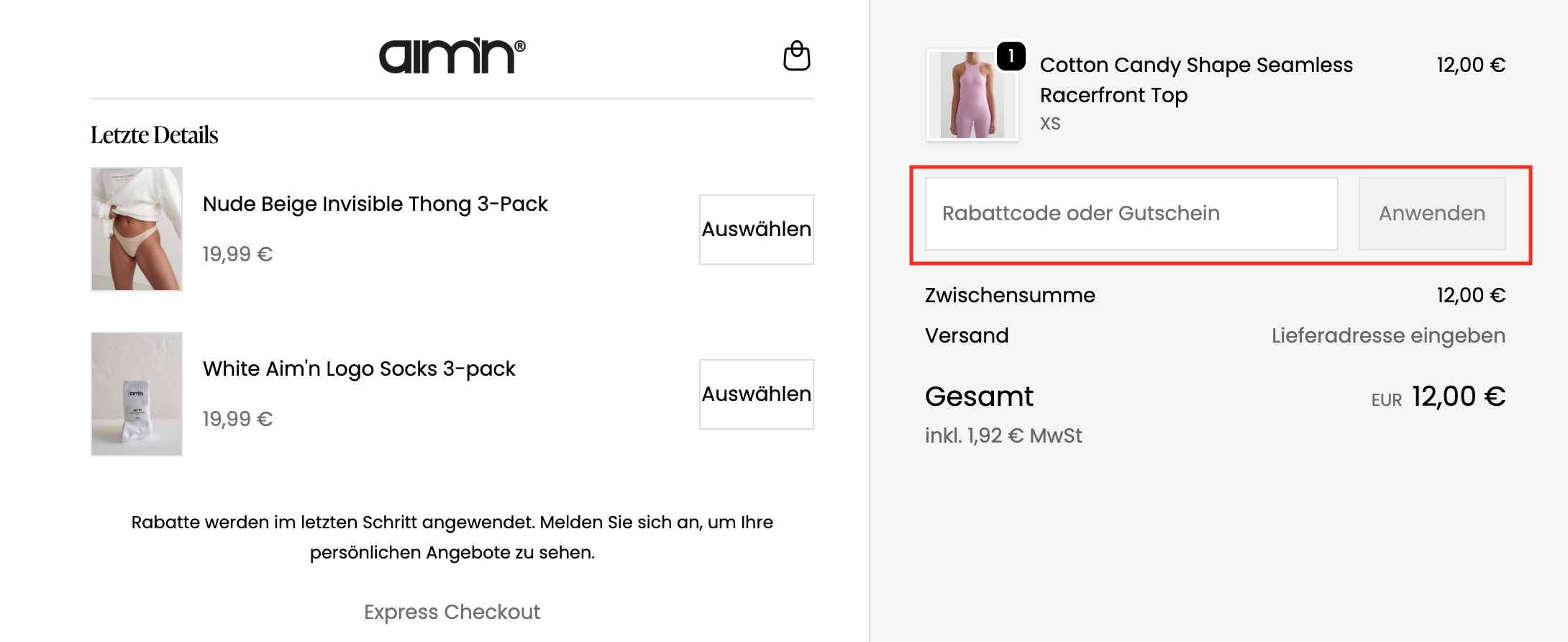
Task: Select the 'Letzte Details' heading
Action: coord(154,135)
